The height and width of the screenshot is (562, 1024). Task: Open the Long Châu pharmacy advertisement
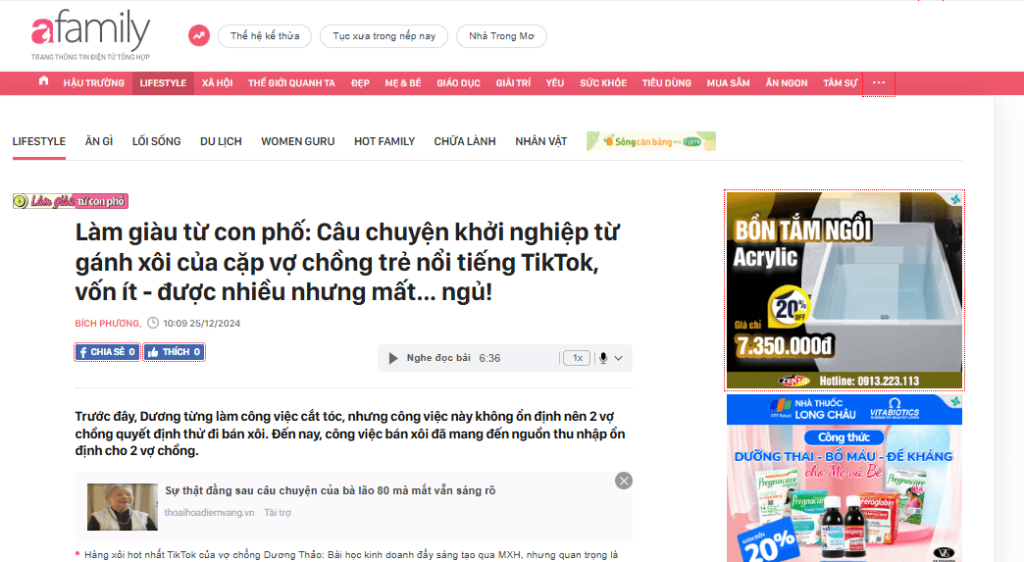click(844, 478)
